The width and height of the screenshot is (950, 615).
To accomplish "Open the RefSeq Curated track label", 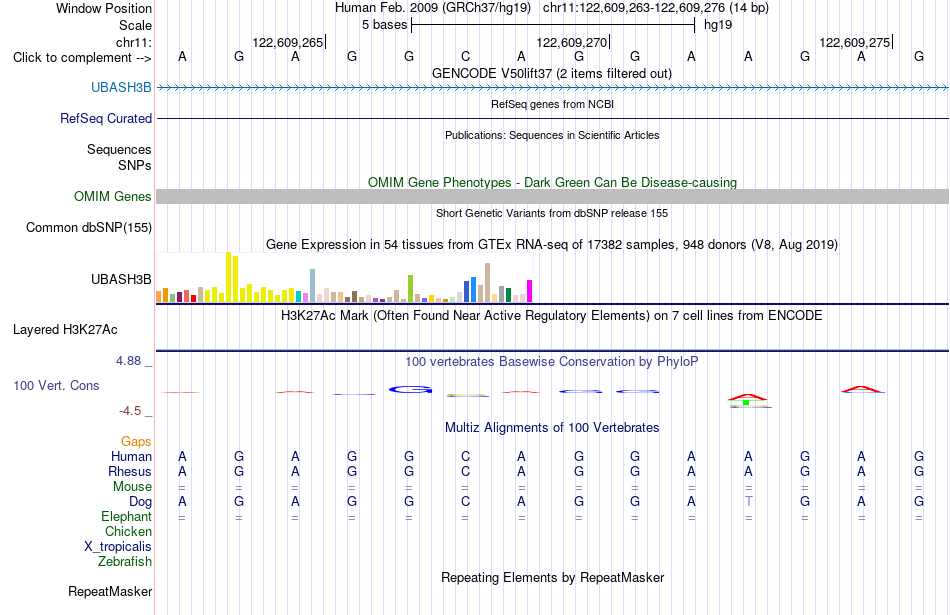I will coord(106,118).
